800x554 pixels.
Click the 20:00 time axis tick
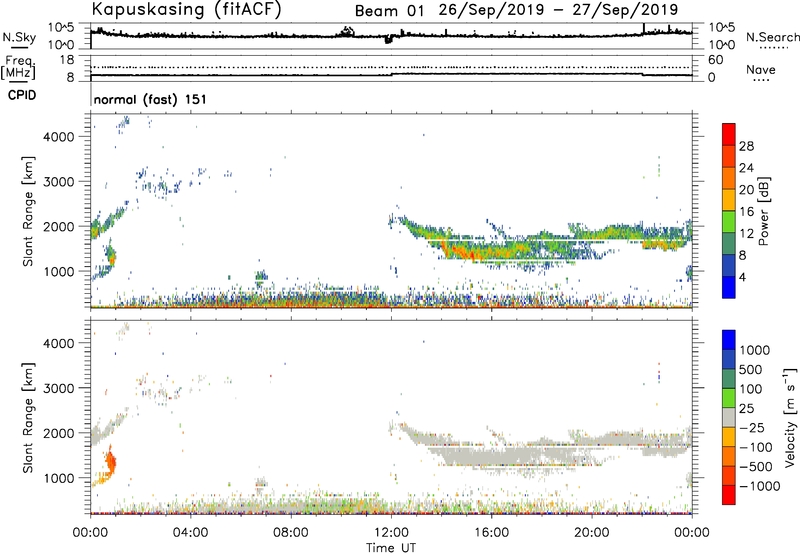point(591,533)
